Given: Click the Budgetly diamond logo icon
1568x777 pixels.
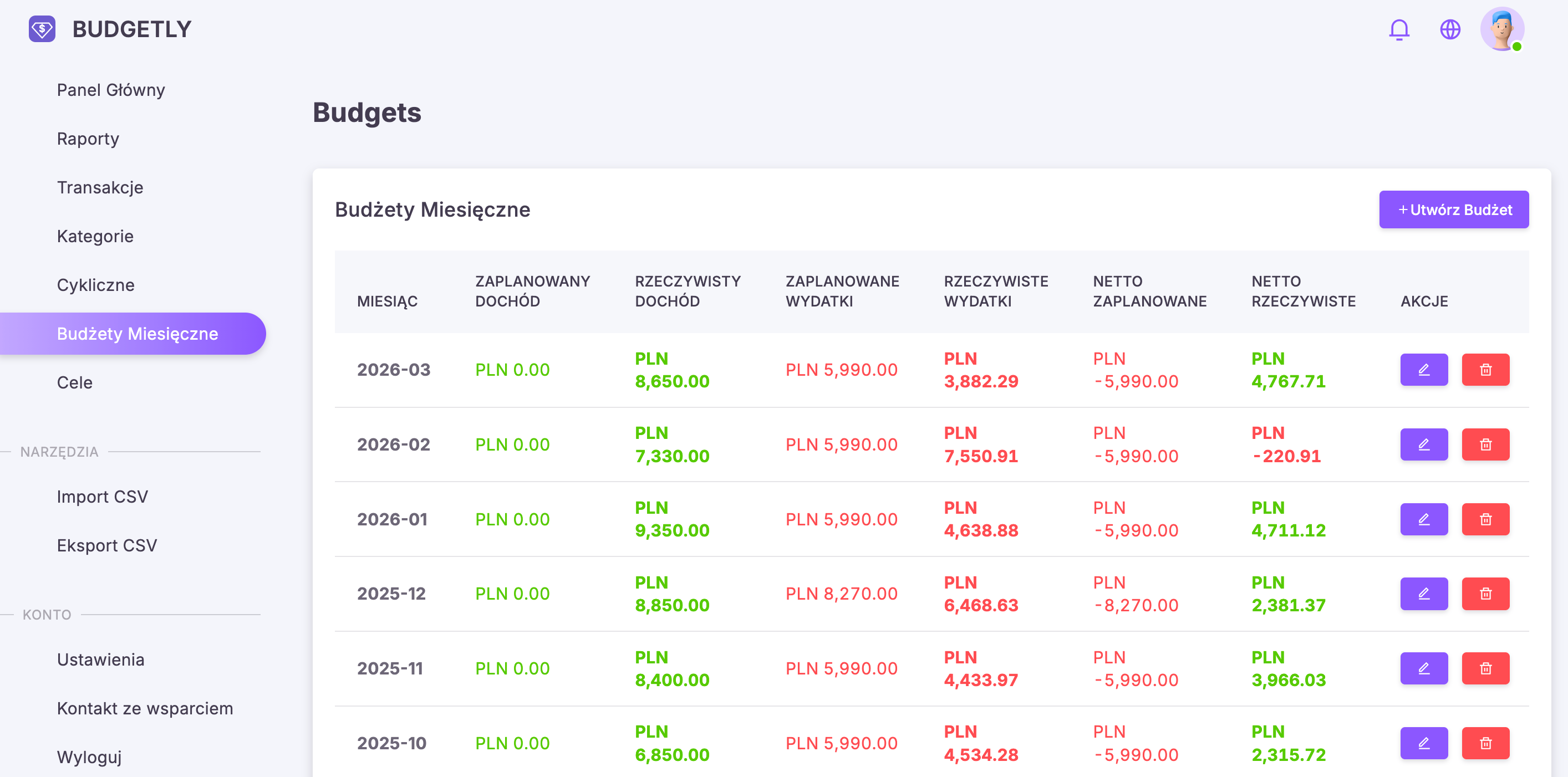Looking at the screenshot, I should pyautogui.click(x=42, y=29).
